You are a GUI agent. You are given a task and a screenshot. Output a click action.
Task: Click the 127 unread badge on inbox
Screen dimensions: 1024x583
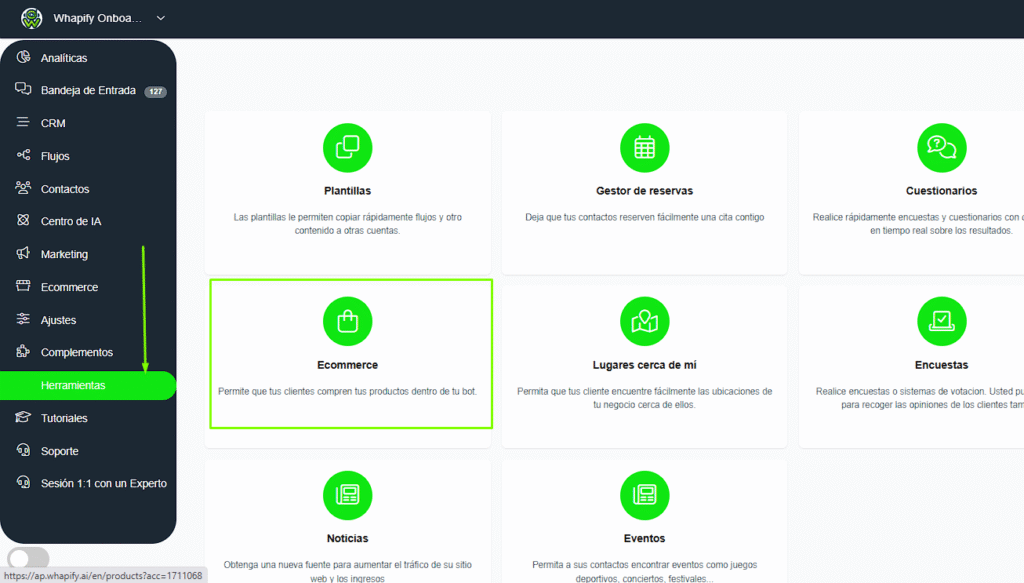pos(155,92)
